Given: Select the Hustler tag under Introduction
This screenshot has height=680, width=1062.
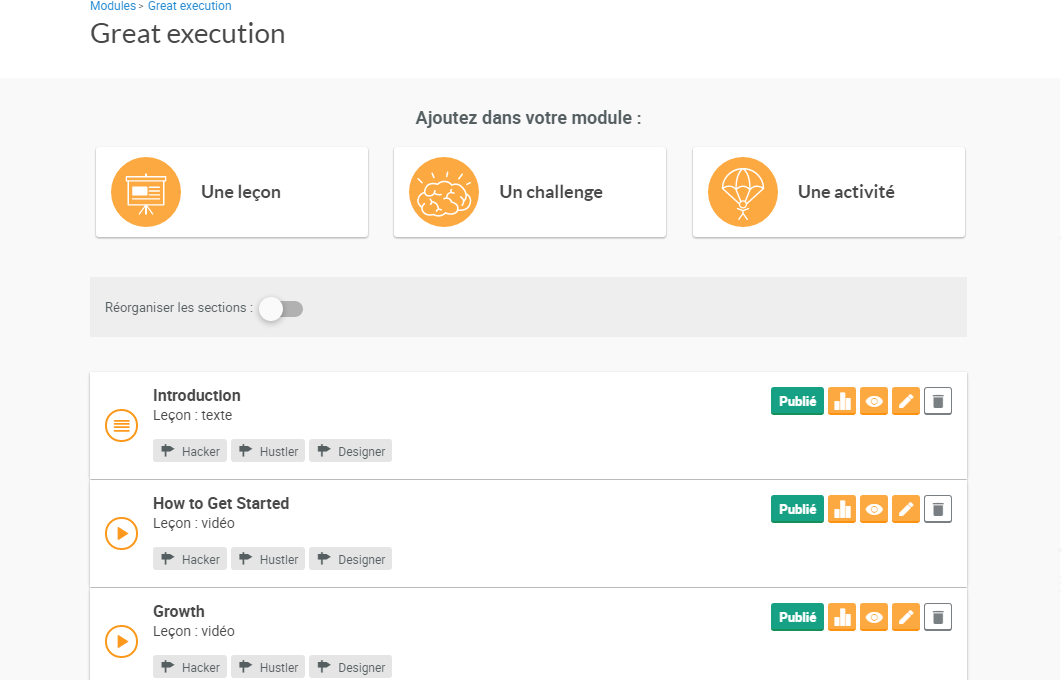Looking at the screenshot, I should 268,451.
